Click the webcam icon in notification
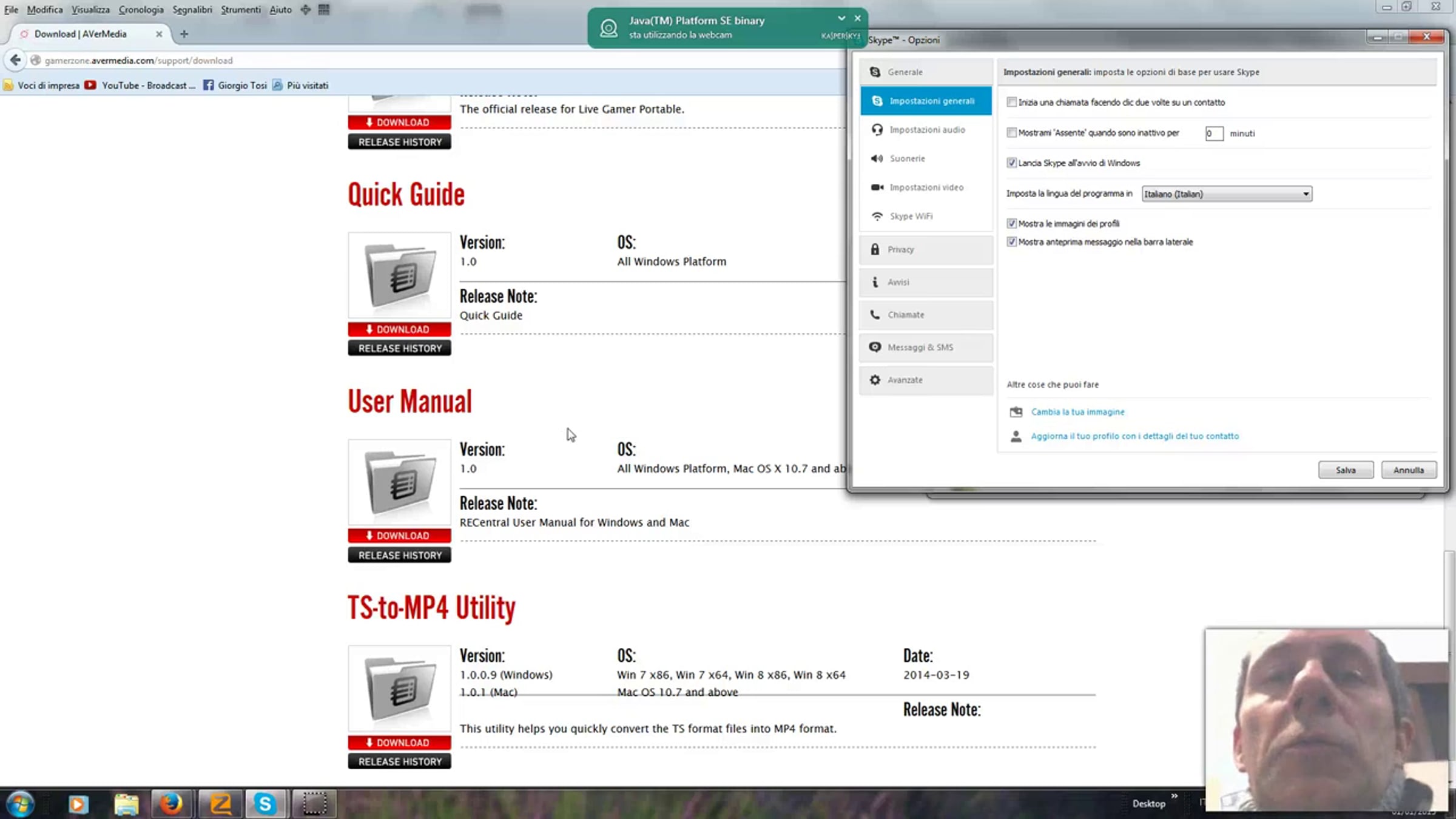This screenshot has width=1456, height=819. tap(608, 28)
